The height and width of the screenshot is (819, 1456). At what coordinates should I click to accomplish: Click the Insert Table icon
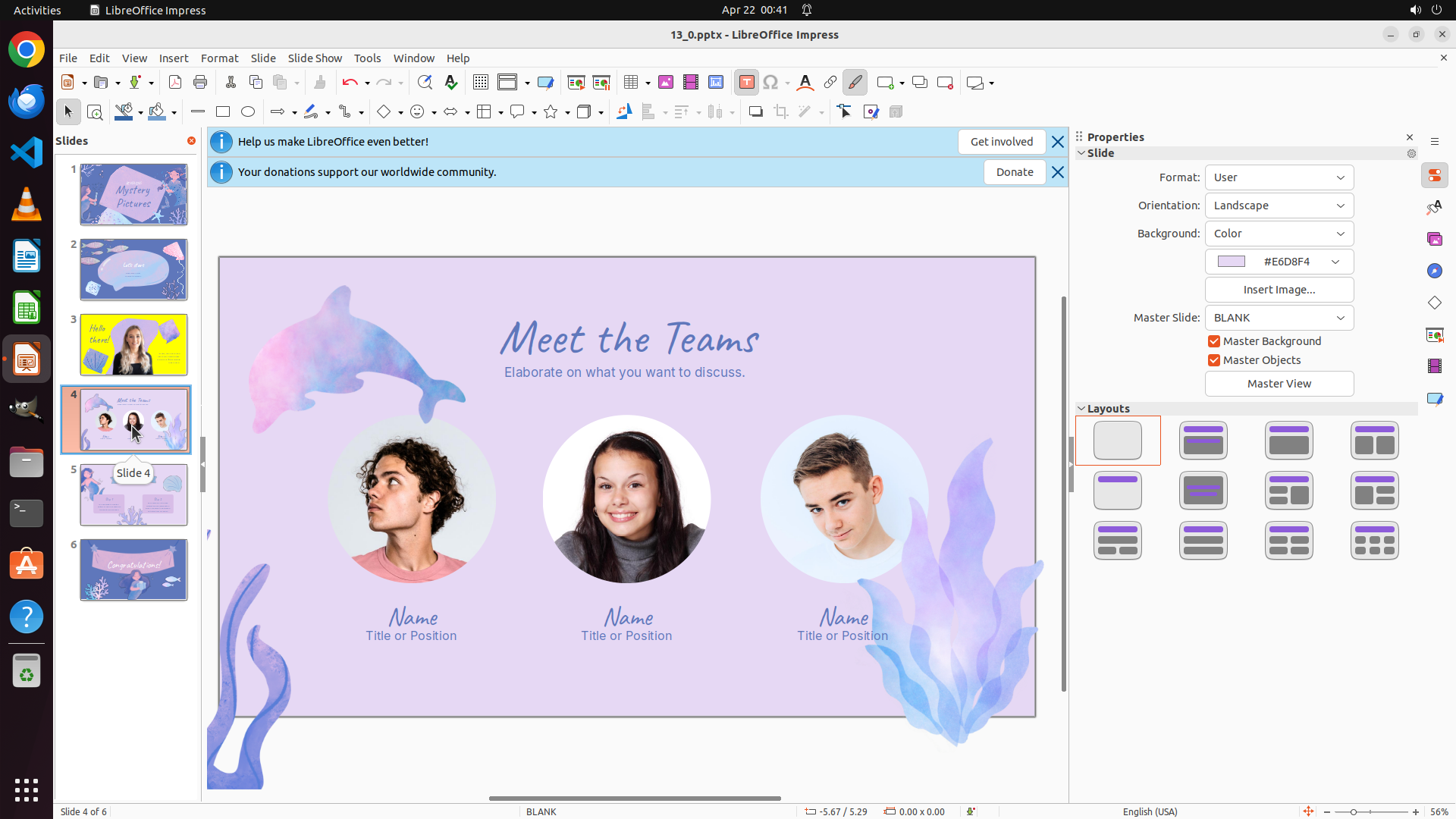click(x=630, y=83)
